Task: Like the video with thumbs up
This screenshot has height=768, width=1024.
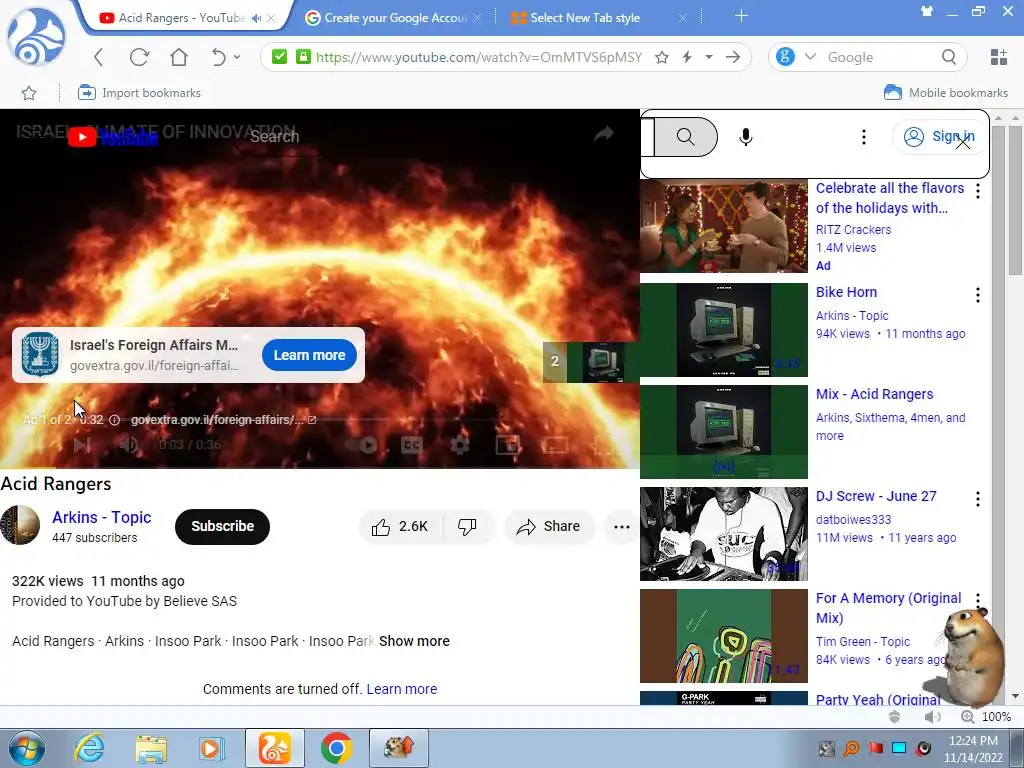Action: coord(400,526)
